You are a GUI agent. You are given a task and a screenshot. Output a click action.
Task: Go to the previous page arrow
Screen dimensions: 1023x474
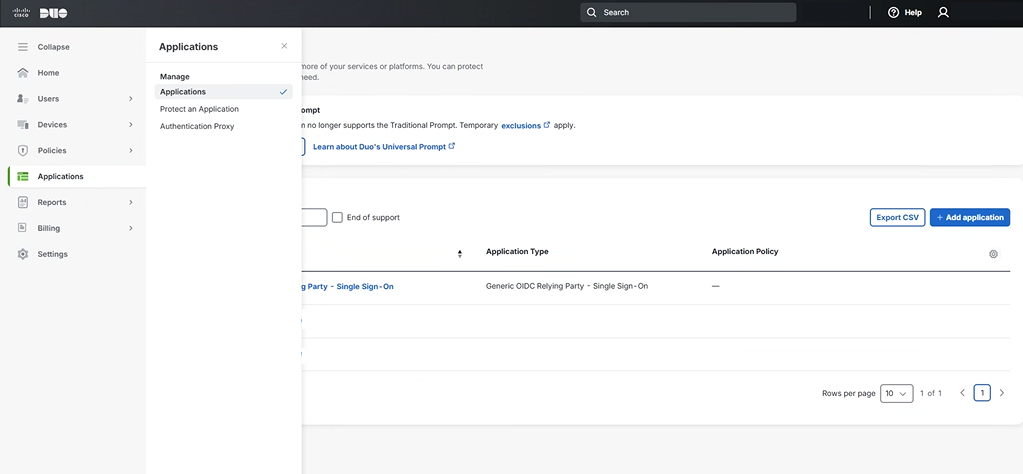962,393
